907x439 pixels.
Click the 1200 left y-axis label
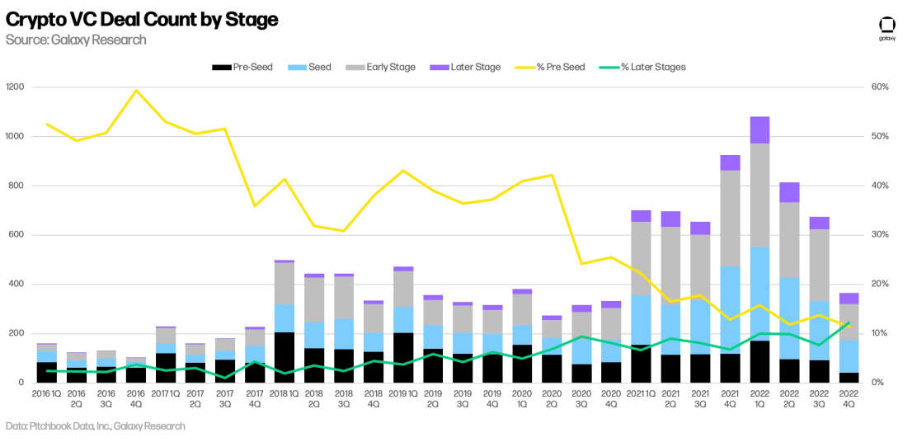14,87
